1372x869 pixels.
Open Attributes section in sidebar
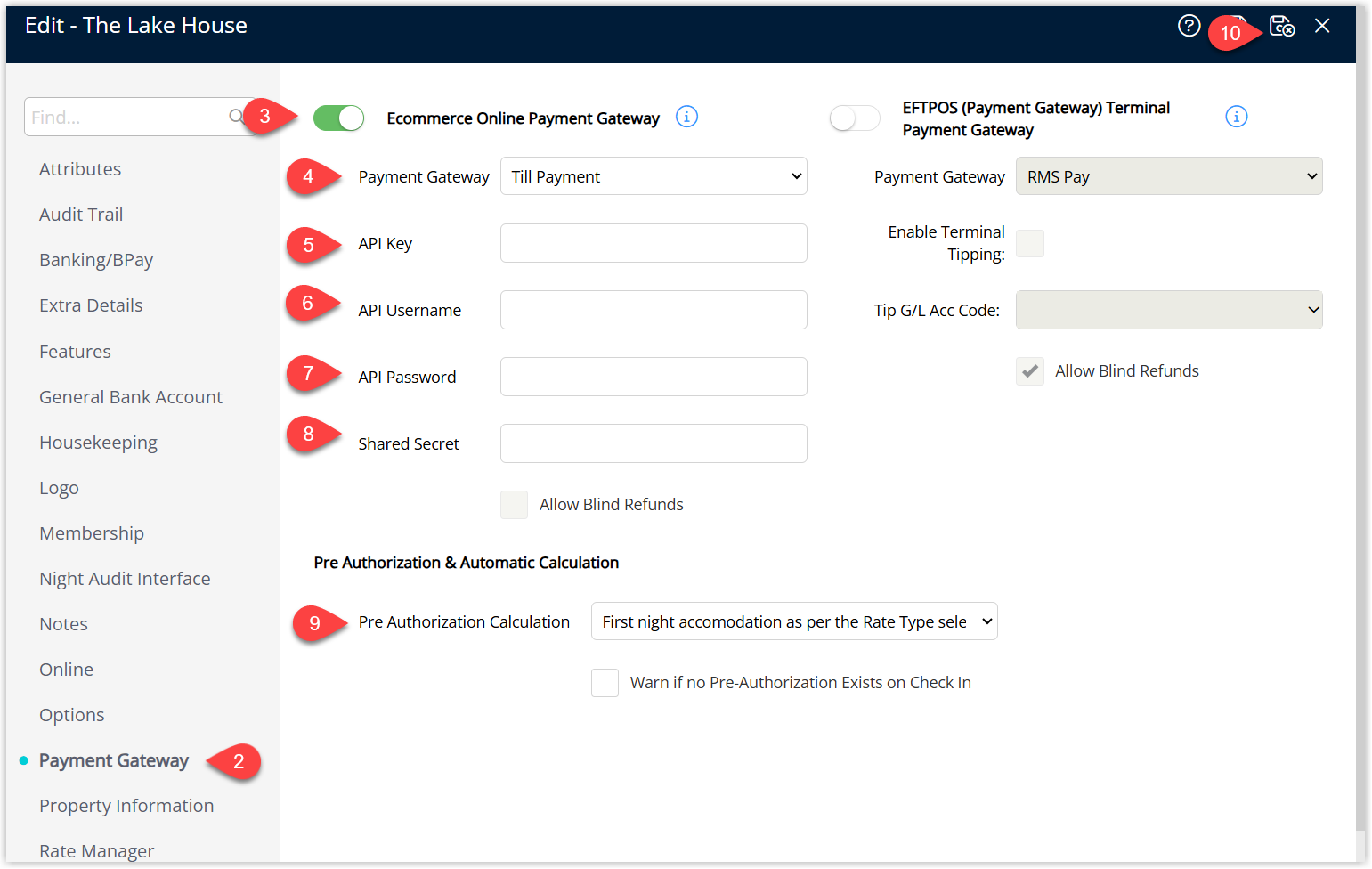click(x=80, y=169)
